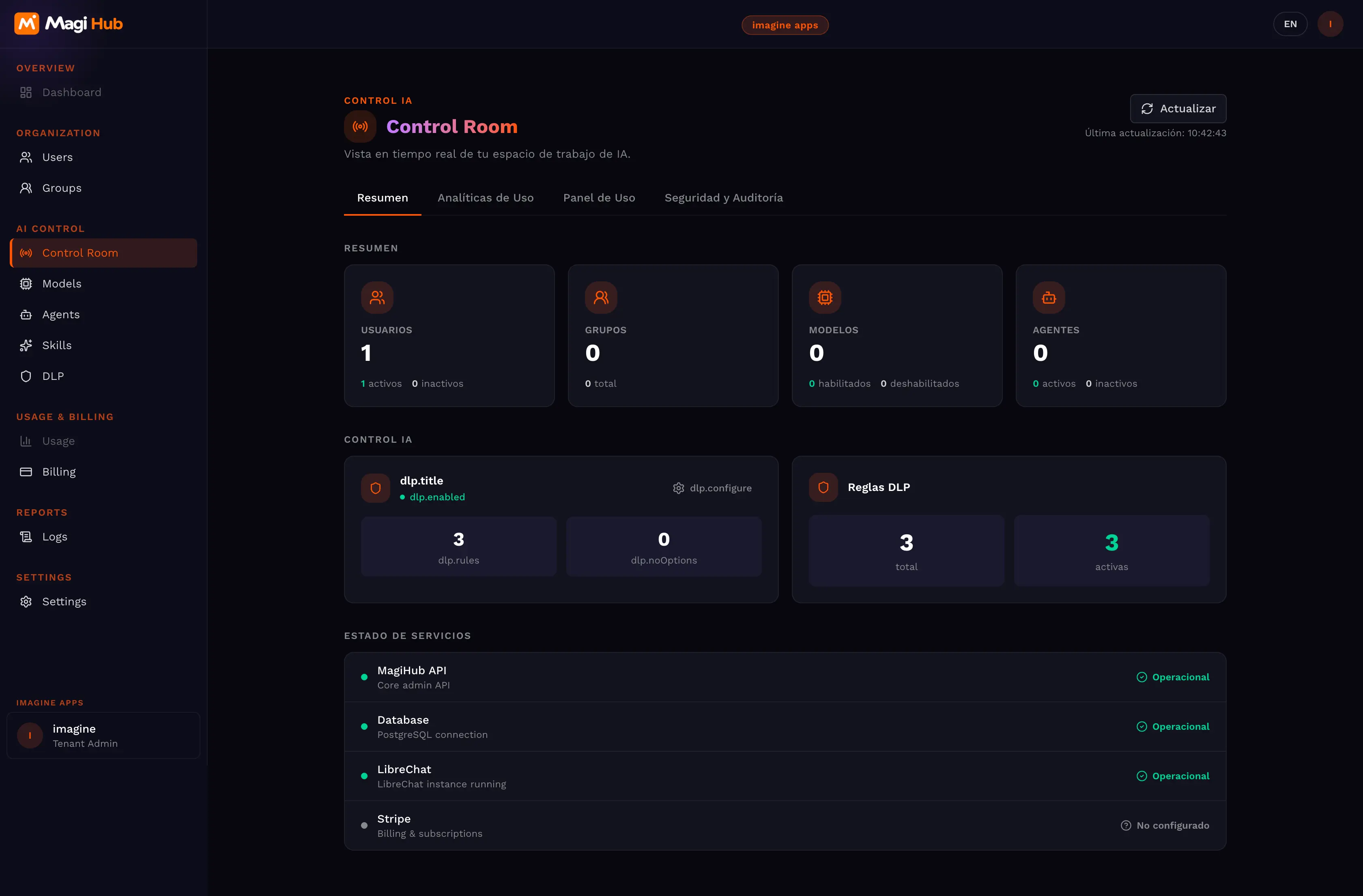Screen dimensions: 1363x896
Task: Click the Settings gear icon in sidebar
Action: (26, 601)
